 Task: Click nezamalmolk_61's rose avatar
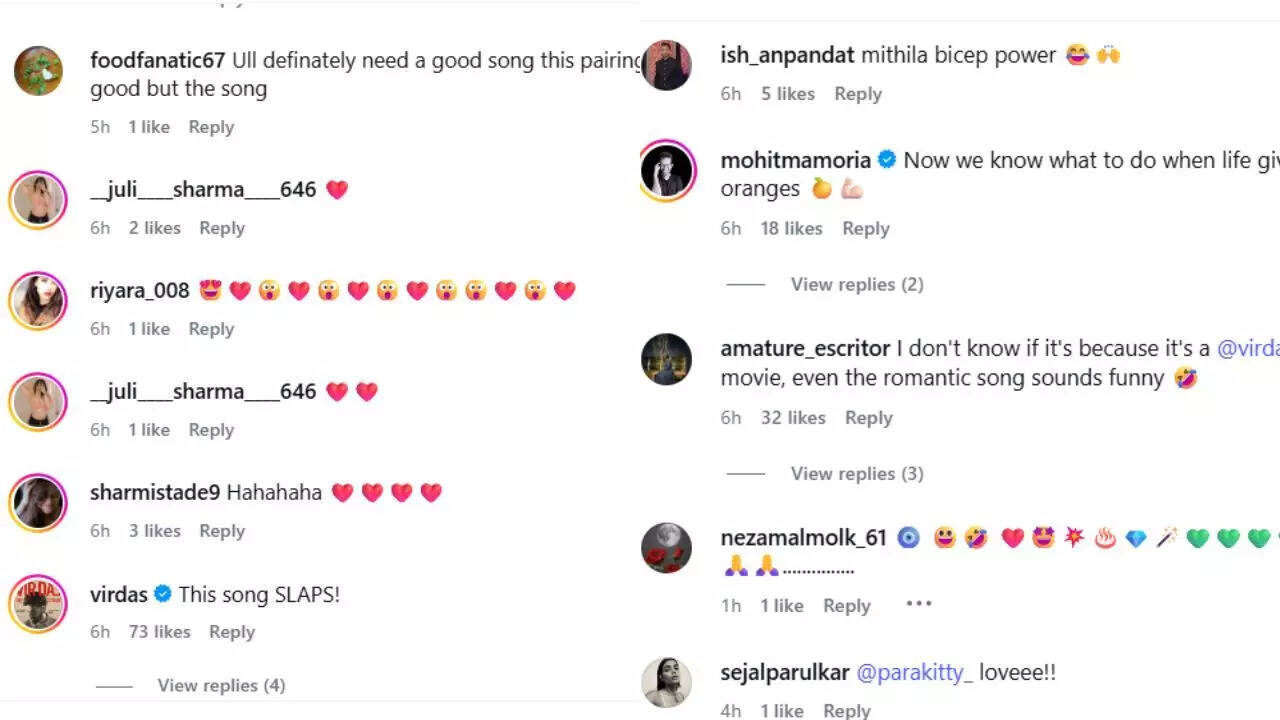[x=666, y=548]
